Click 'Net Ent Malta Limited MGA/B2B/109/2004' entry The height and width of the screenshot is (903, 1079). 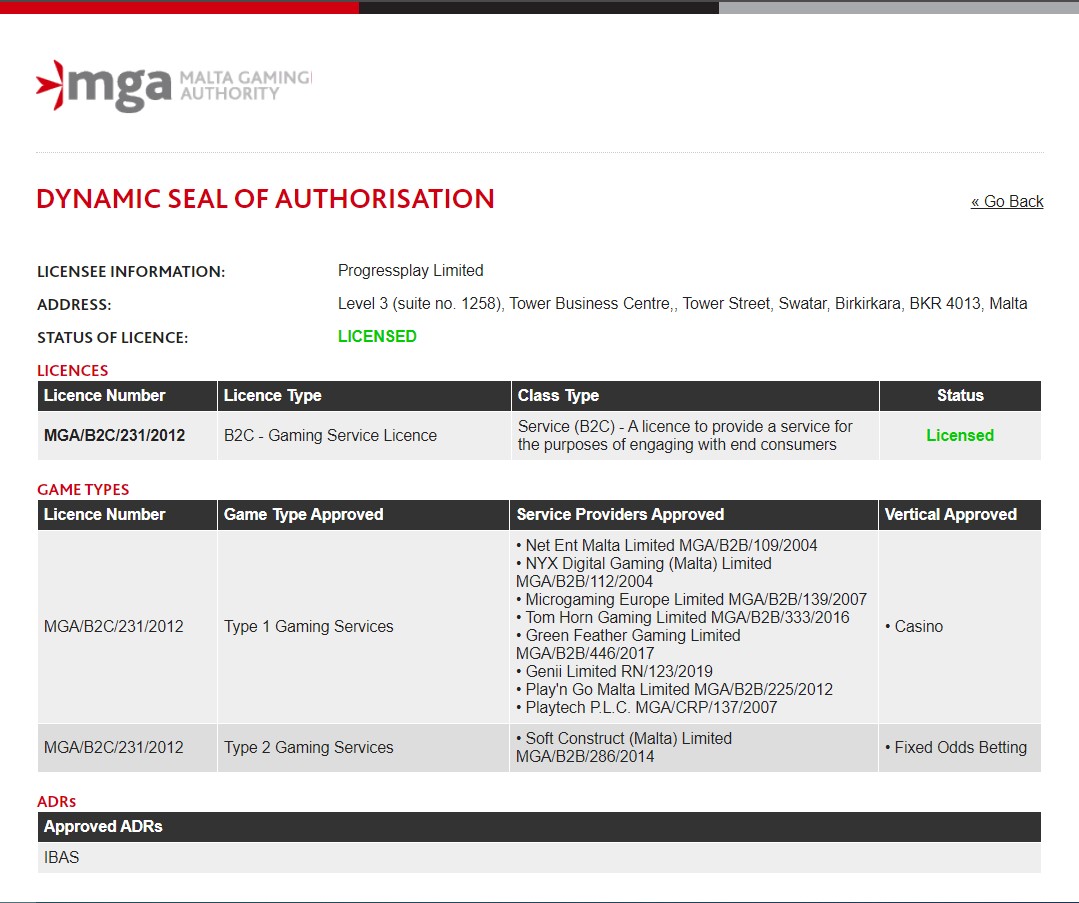point(667,546)
